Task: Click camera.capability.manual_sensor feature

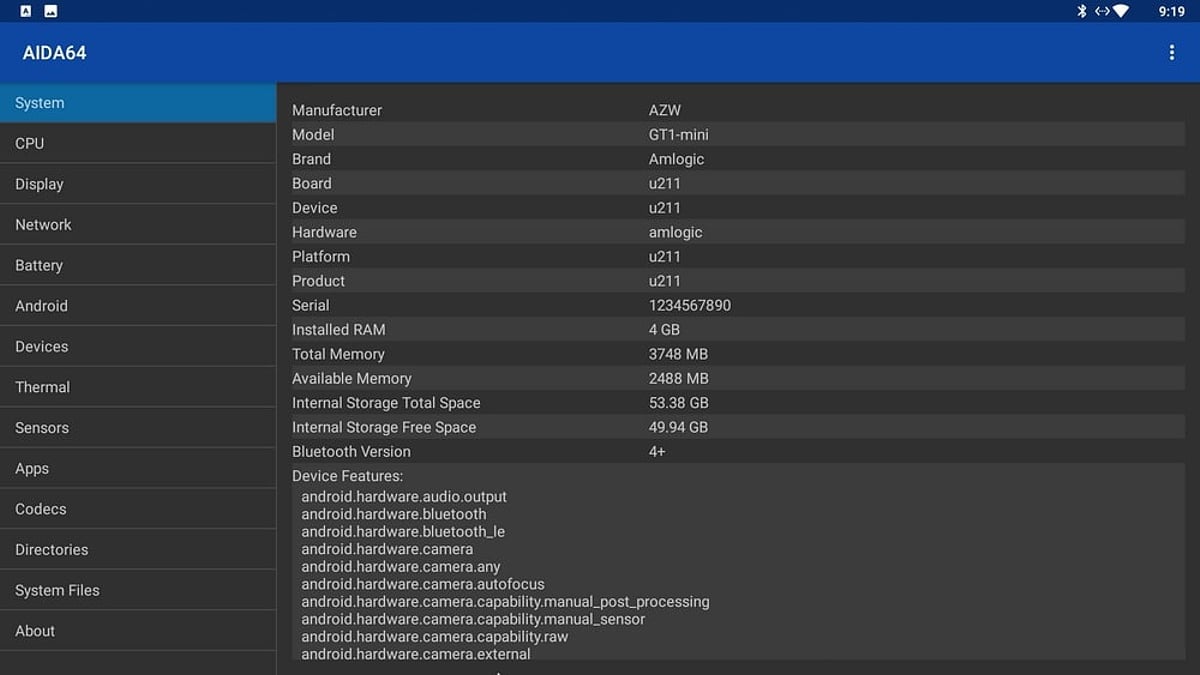Action: [473, 619]
